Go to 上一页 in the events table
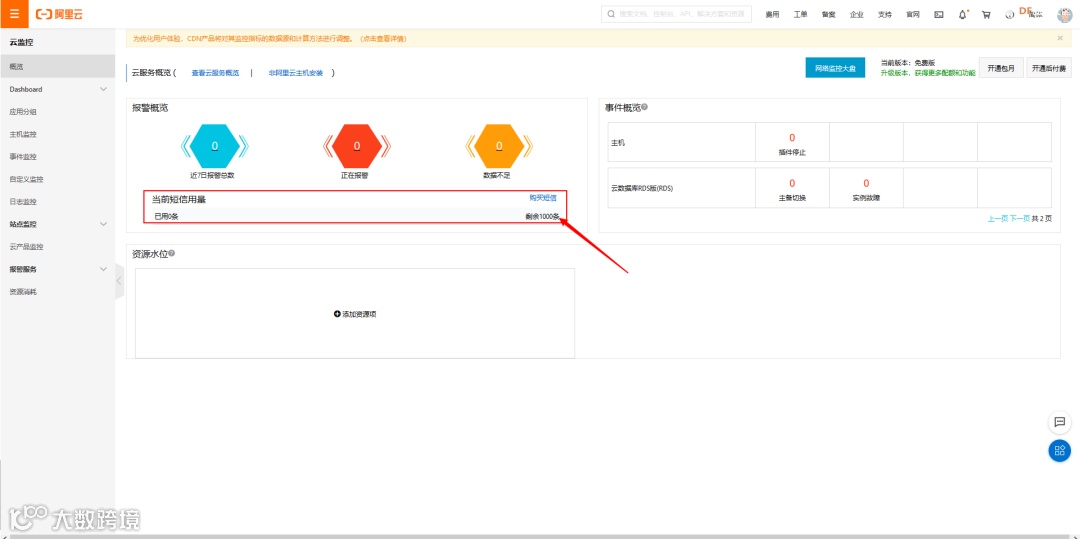The height and width of the screenshot is (539, 1080). [997, 219]
